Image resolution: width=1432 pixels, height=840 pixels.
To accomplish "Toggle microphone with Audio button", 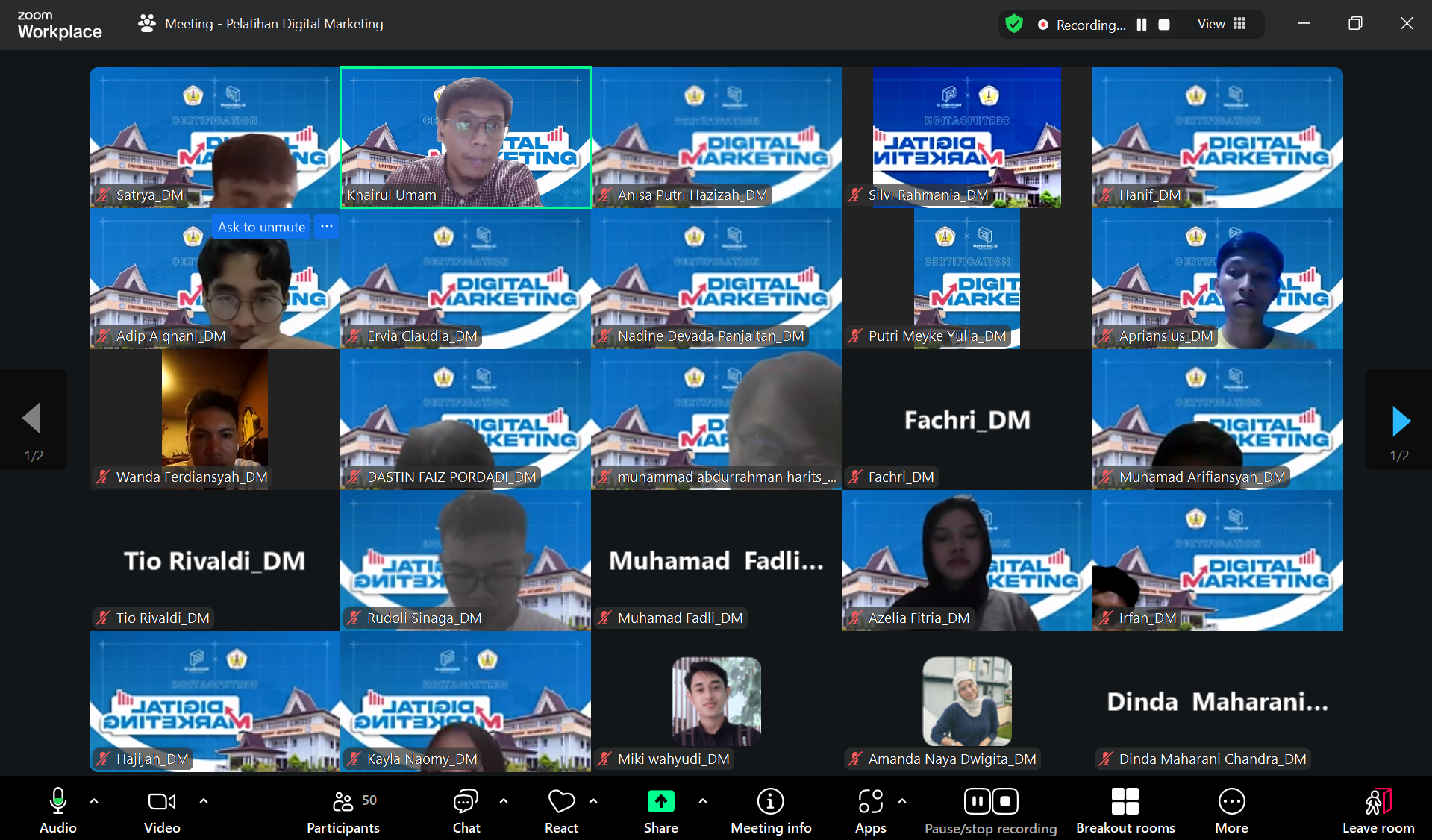I will pos(58,810).
